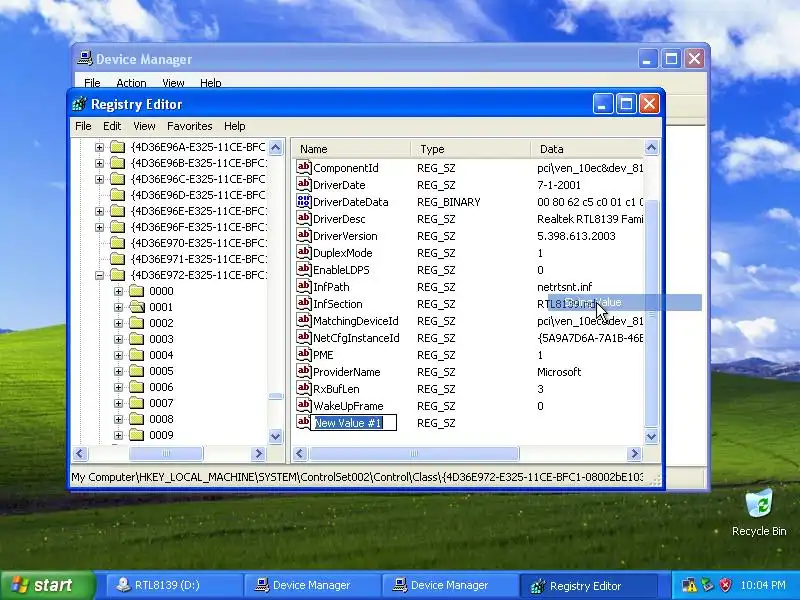Click the Registry Editor title bar icon
Image resolution: width=800 pixels, height=600 pixels.
pyautogui.click(x=80, y=104)
